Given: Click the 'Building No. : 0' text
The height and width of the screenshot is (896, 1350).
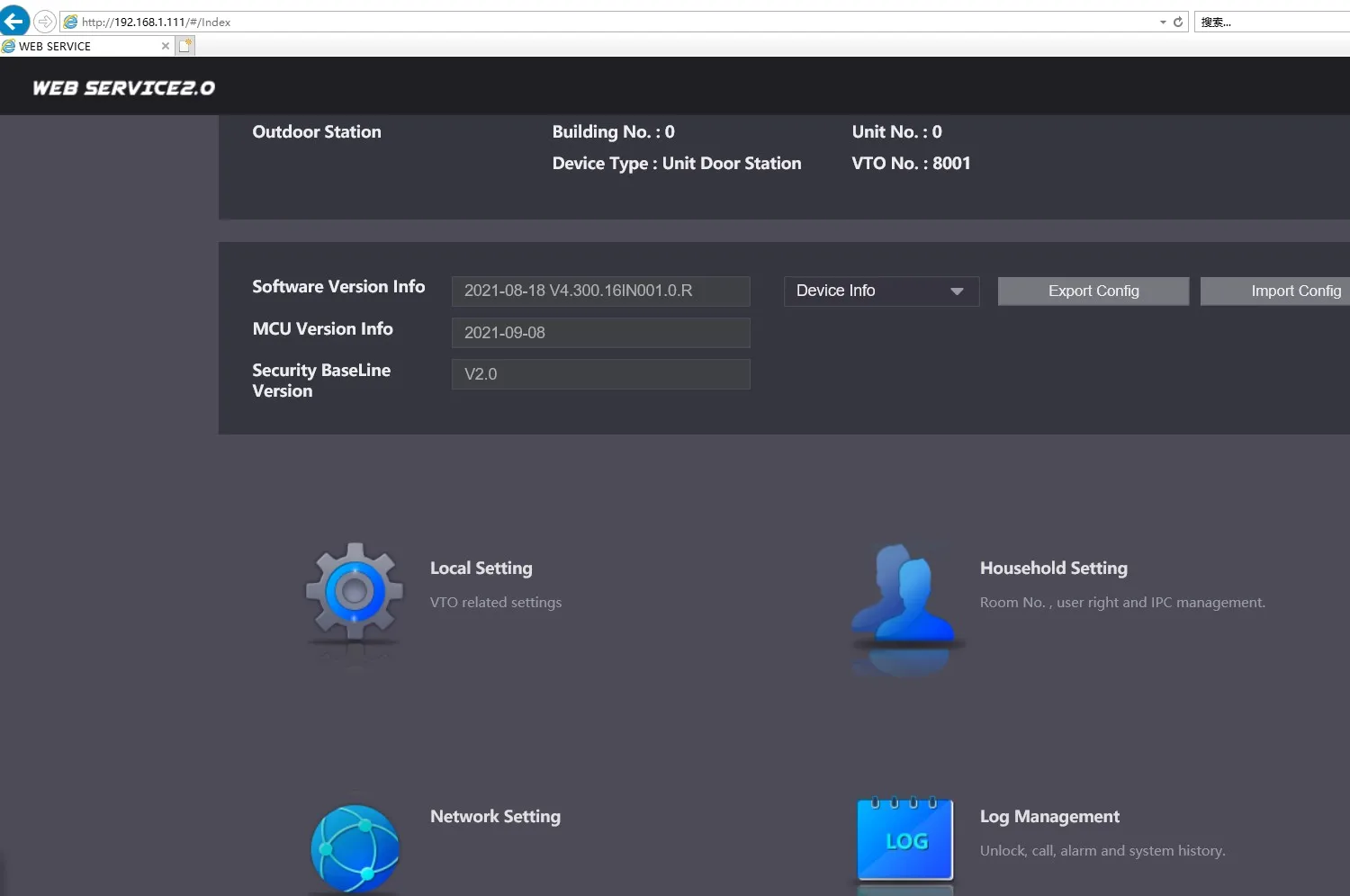Looking at the screenshot, I should 614,132.
